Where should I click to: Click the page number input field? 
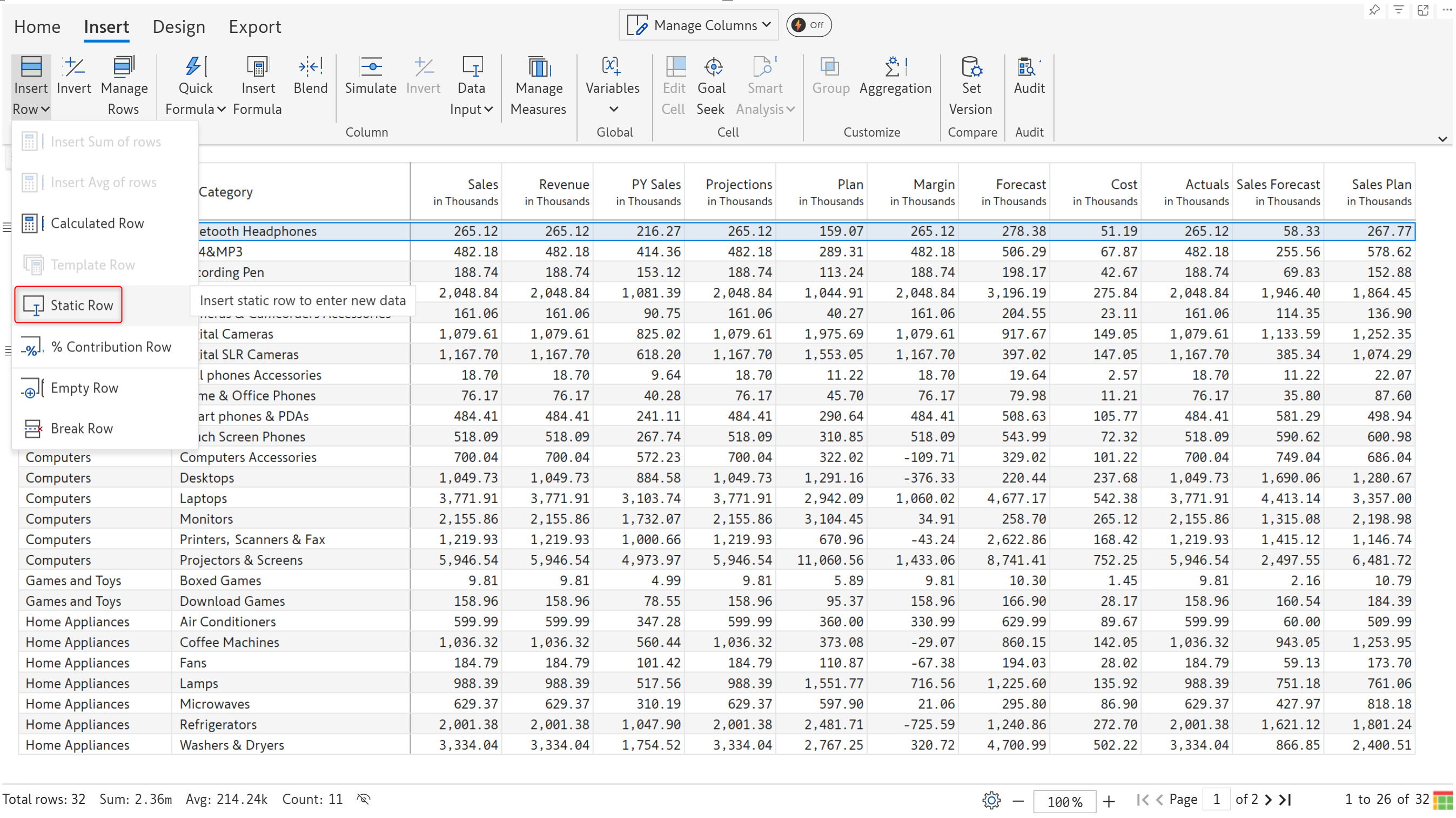[1216, 799]
